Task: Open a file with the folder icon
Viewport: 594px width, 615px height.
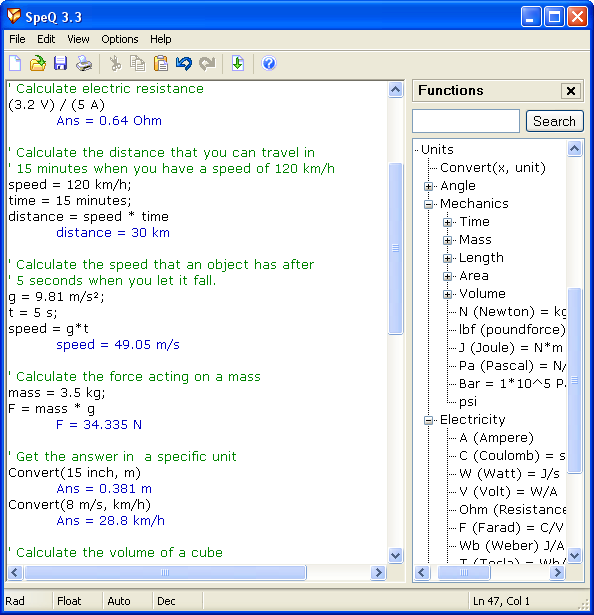Action: [38, 64]
